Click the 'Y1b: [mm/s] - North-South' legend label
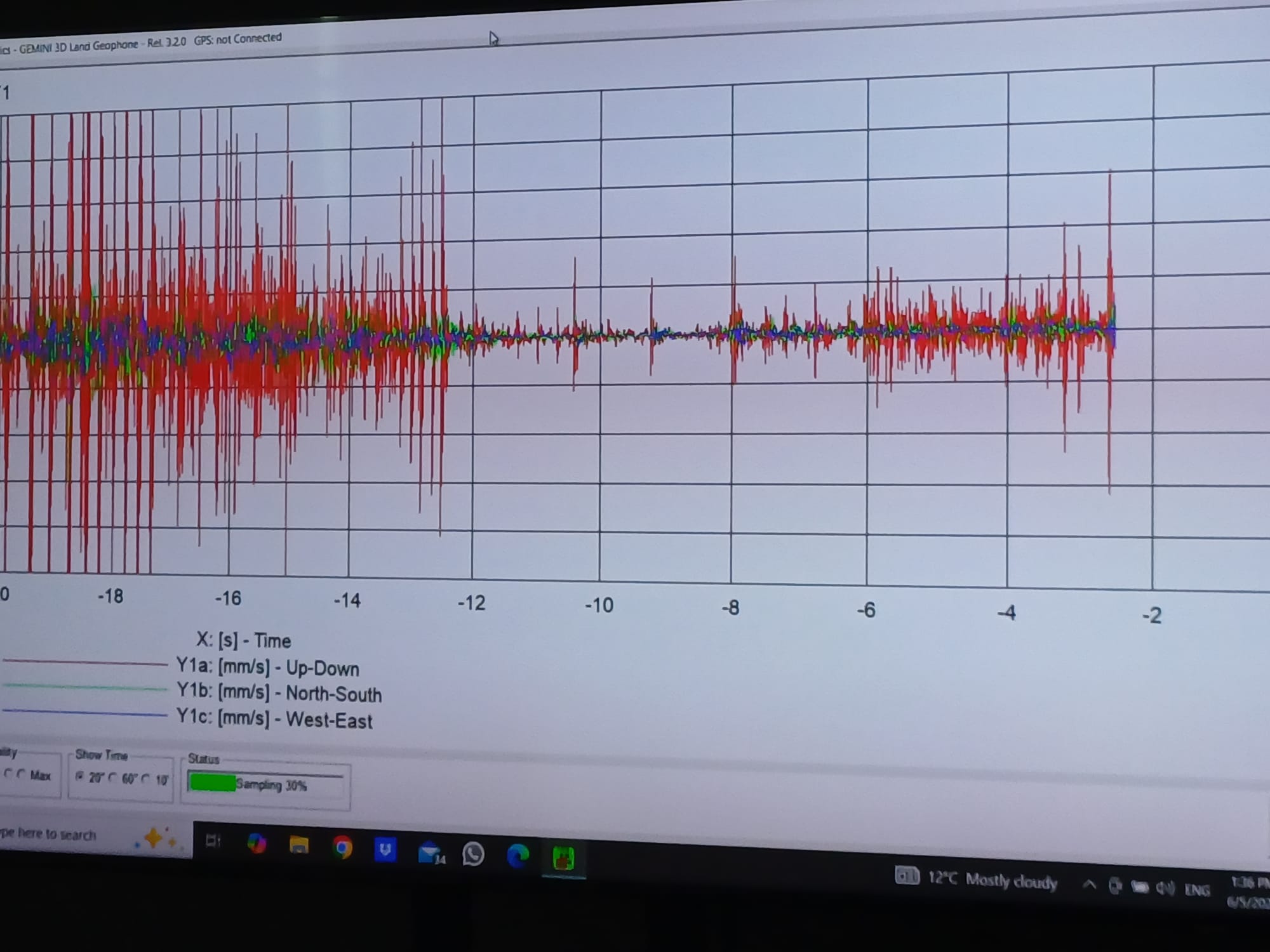This screenshot has height=952, width=1270. (279, 693)
